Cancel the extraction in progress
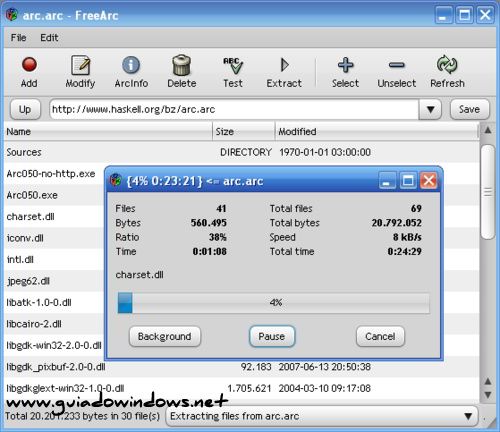 click(x=380, y=336)
